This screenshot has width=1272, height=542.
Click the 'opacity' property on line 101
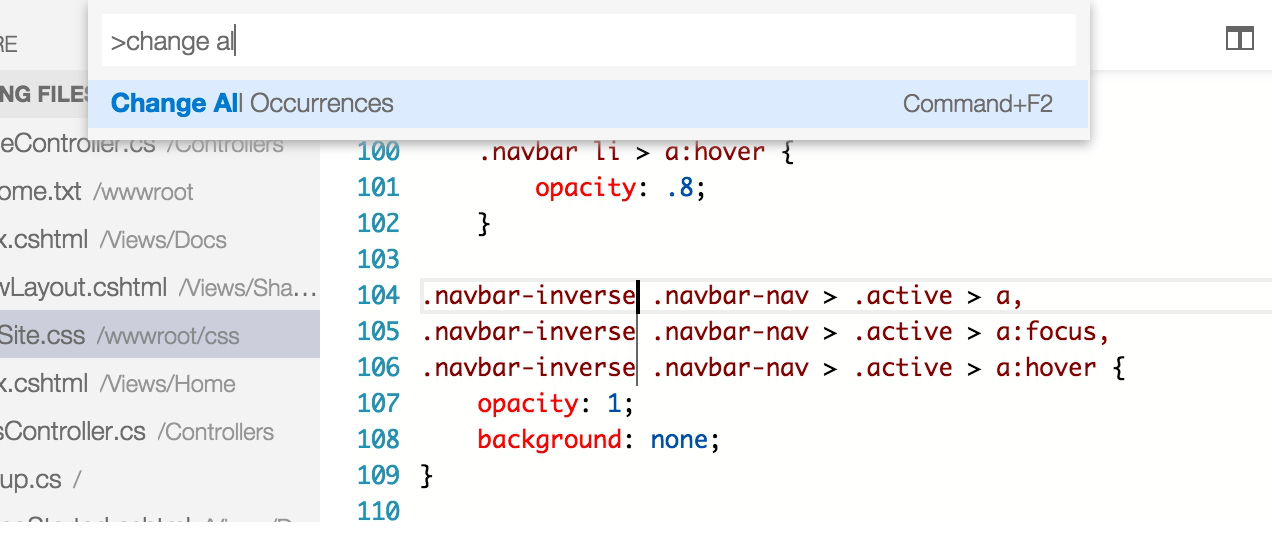[x=585, y=188]
